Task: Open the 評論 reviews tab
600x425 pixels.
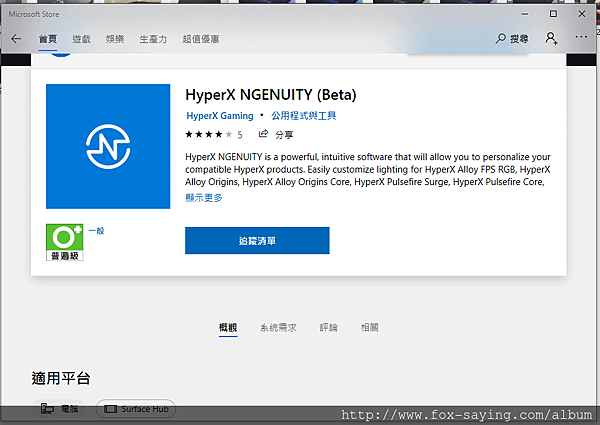Action: (x=329, y=327)
